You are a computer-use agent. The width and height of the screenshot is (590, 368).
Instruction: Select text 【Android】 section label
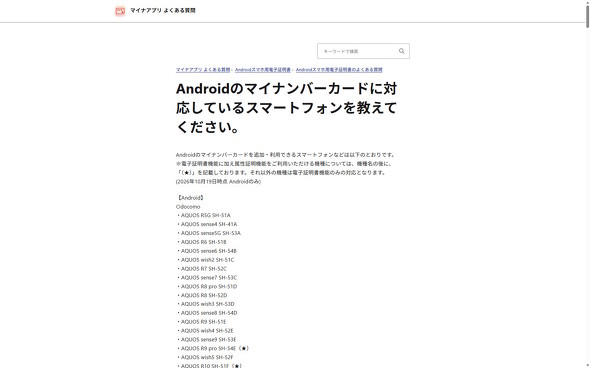(190, 198)
